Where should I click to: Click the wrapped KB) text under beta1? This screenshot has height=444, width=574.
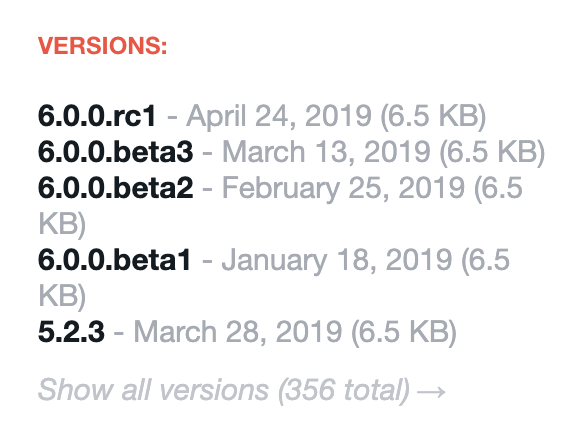[62, 296]
